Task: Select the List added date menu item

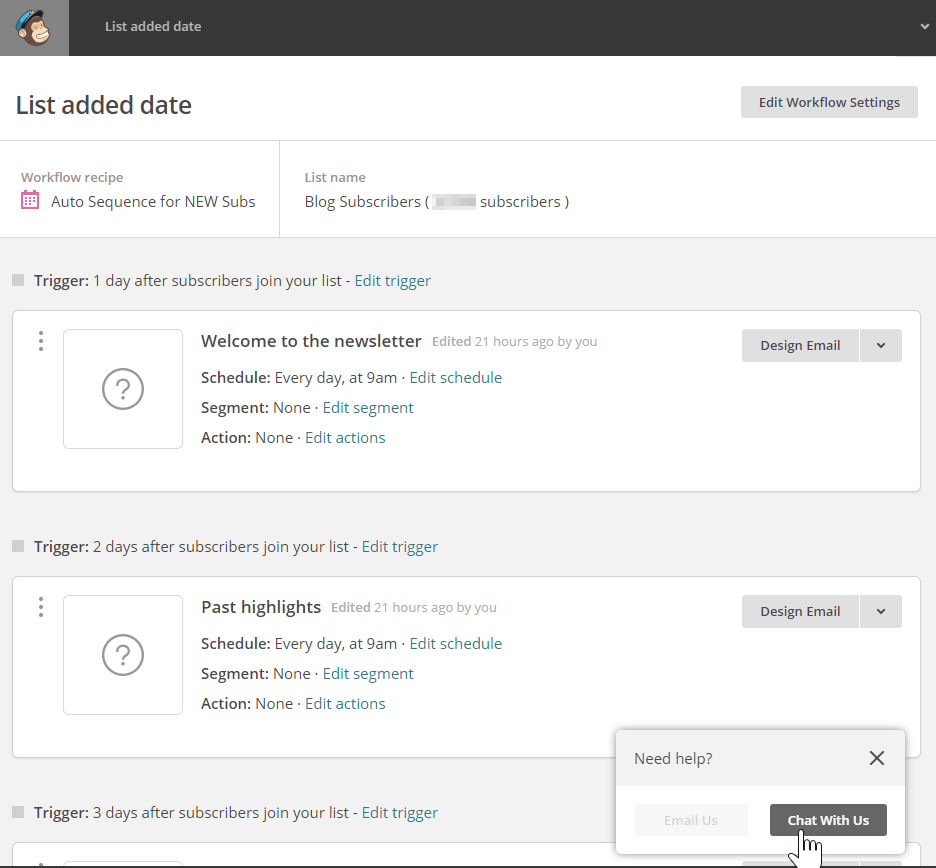Action: (x=153, y=27)
